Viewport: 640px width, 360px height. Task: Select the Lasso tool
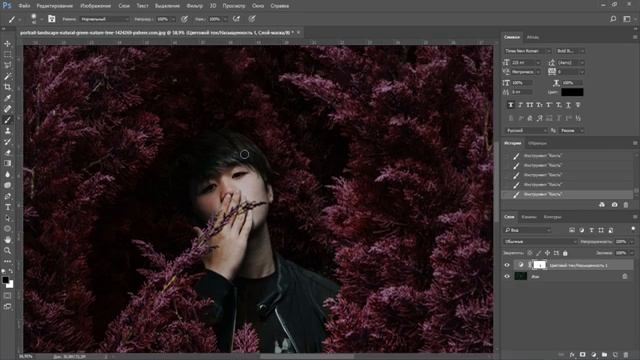tap(7, 65)
